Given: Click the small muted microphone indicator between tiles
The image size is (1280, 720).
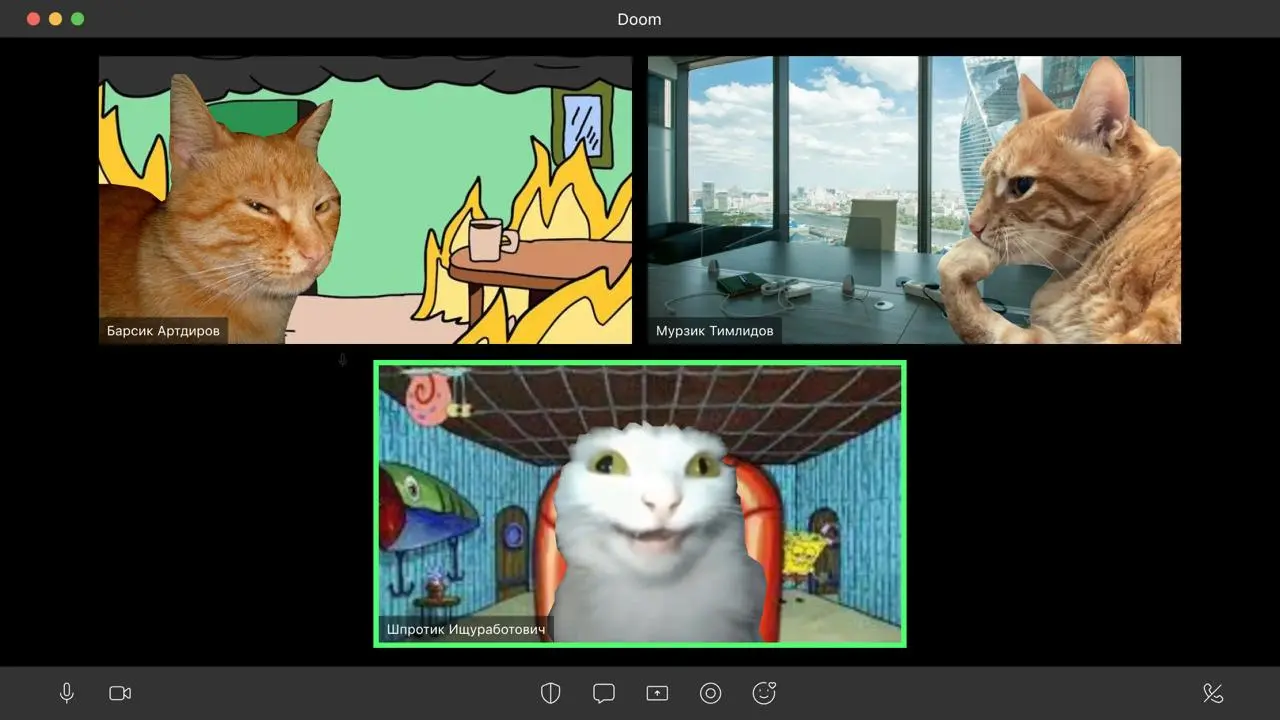Looking at the screenshot, I should tap(342, 360).
